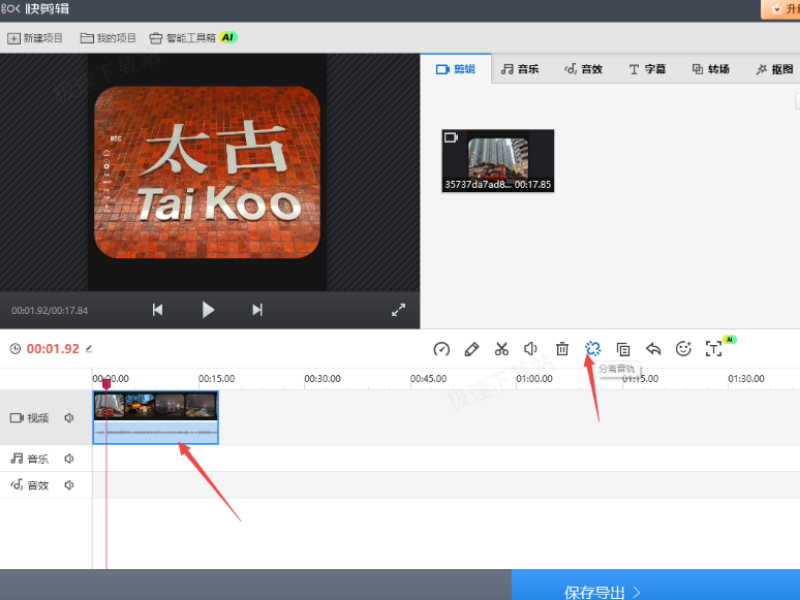Switch to the 抠图 tab
The height and width of the screenshot is (600, 800).
click(x=774, y=69)
